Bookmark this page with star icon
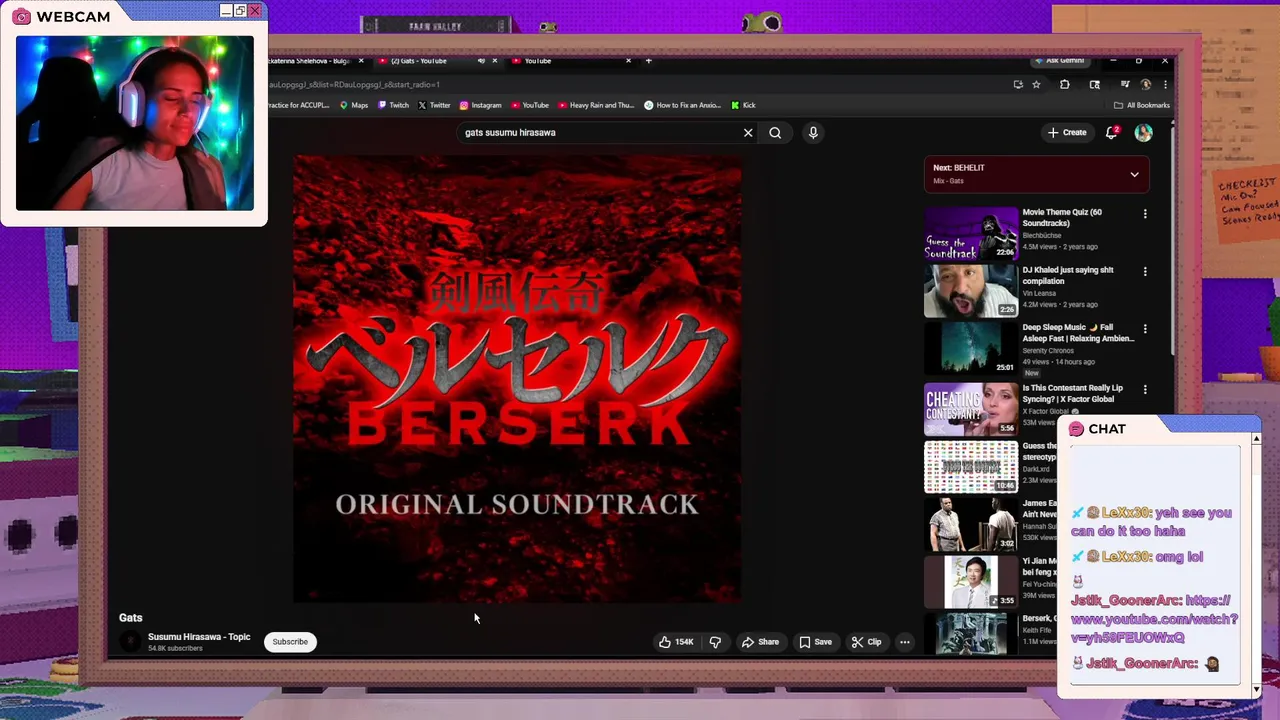 coord(1036,85)
